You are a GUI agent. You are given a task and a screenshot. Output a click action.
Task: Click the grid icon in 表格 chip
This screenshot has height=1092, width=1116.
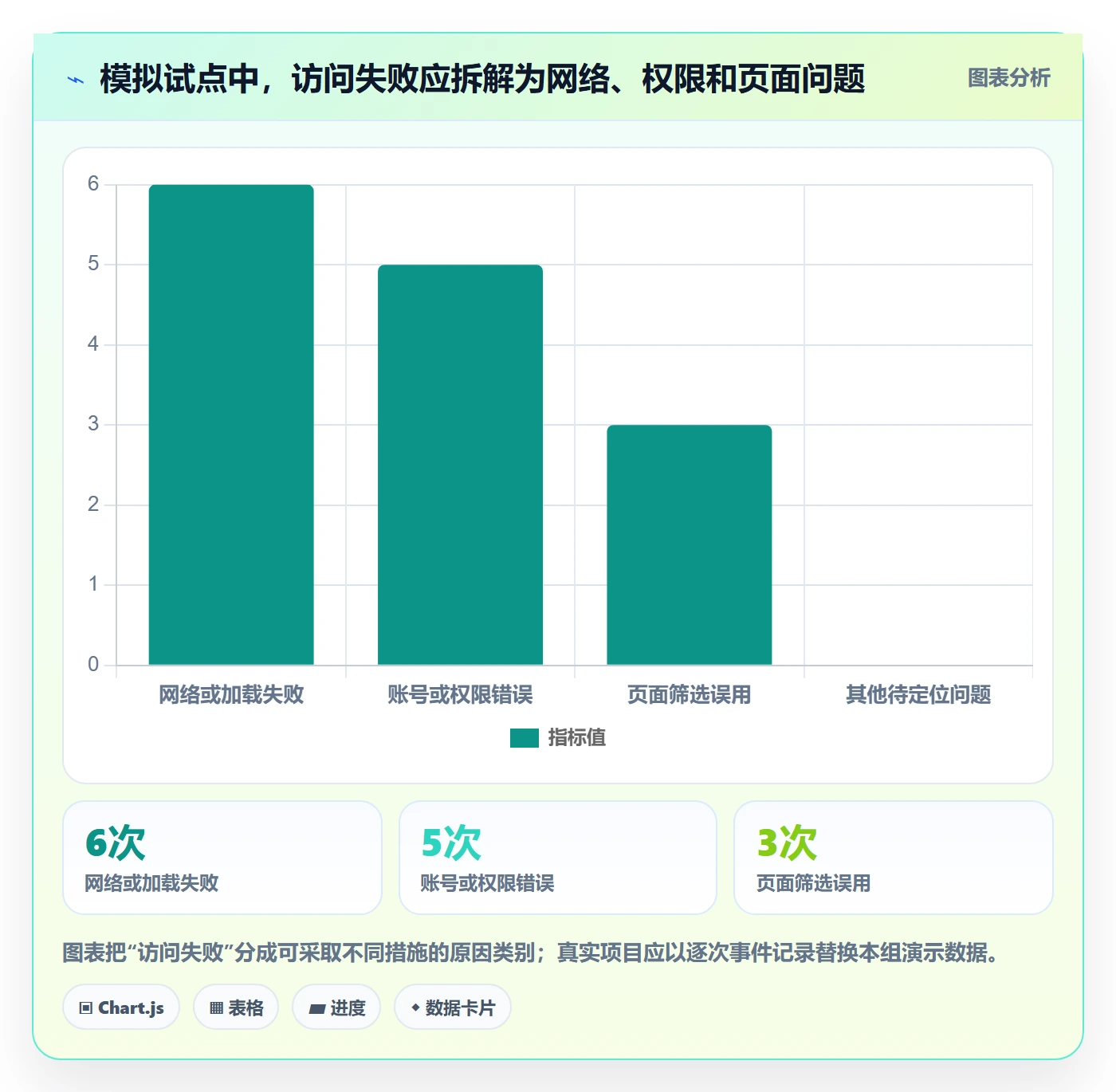point(216,1008)
